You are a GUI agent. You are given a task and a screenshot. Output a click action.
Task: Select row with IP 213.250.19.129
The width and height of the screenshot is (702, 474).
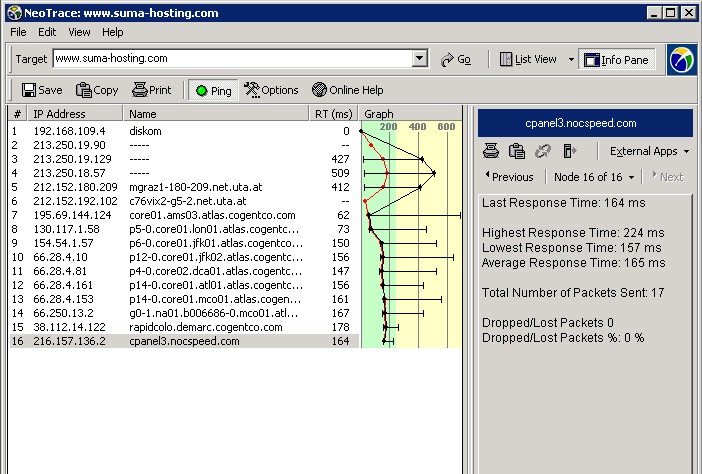[184, 159]
